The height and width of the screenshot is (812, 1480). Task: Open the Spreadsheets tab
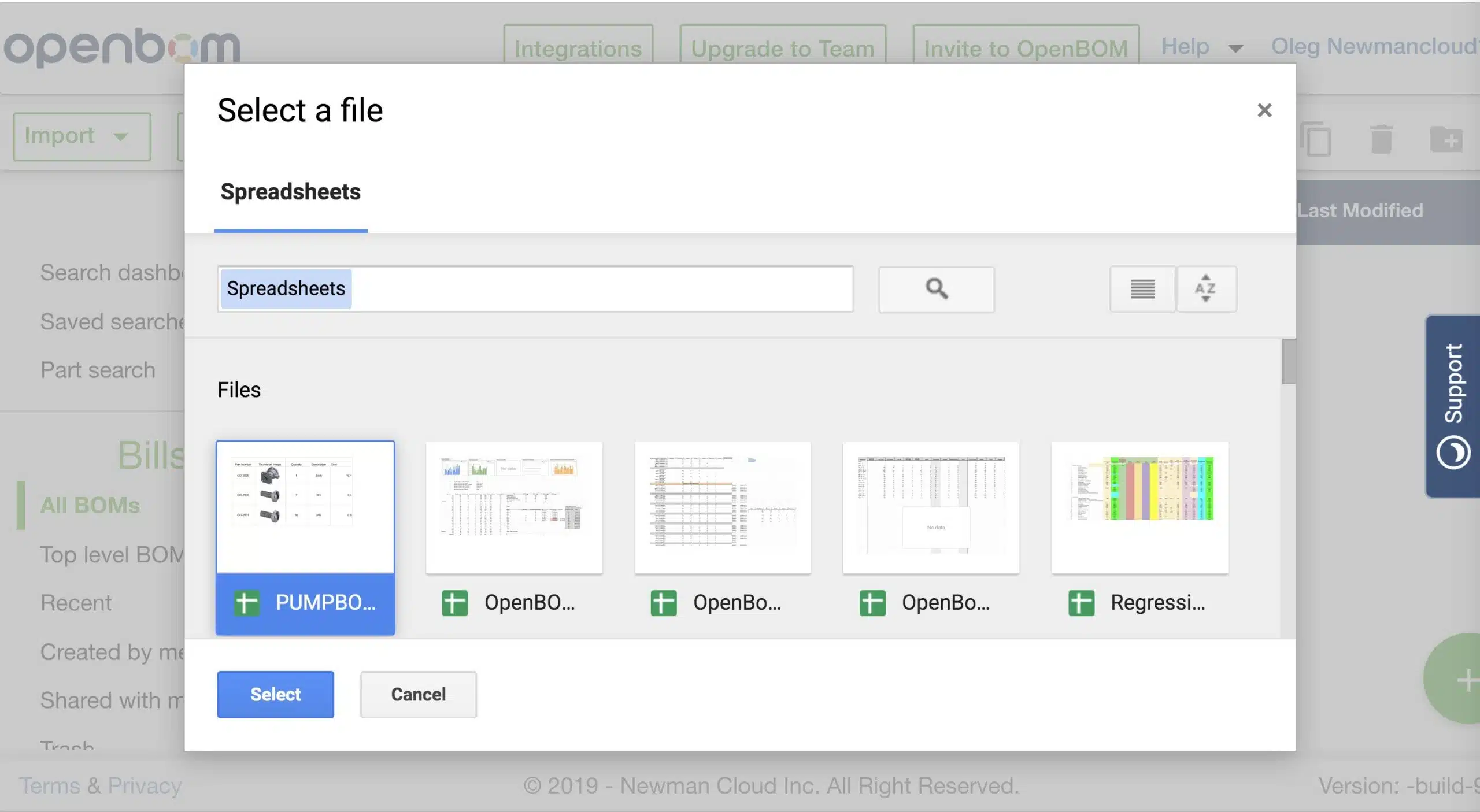tap(291, 192)
